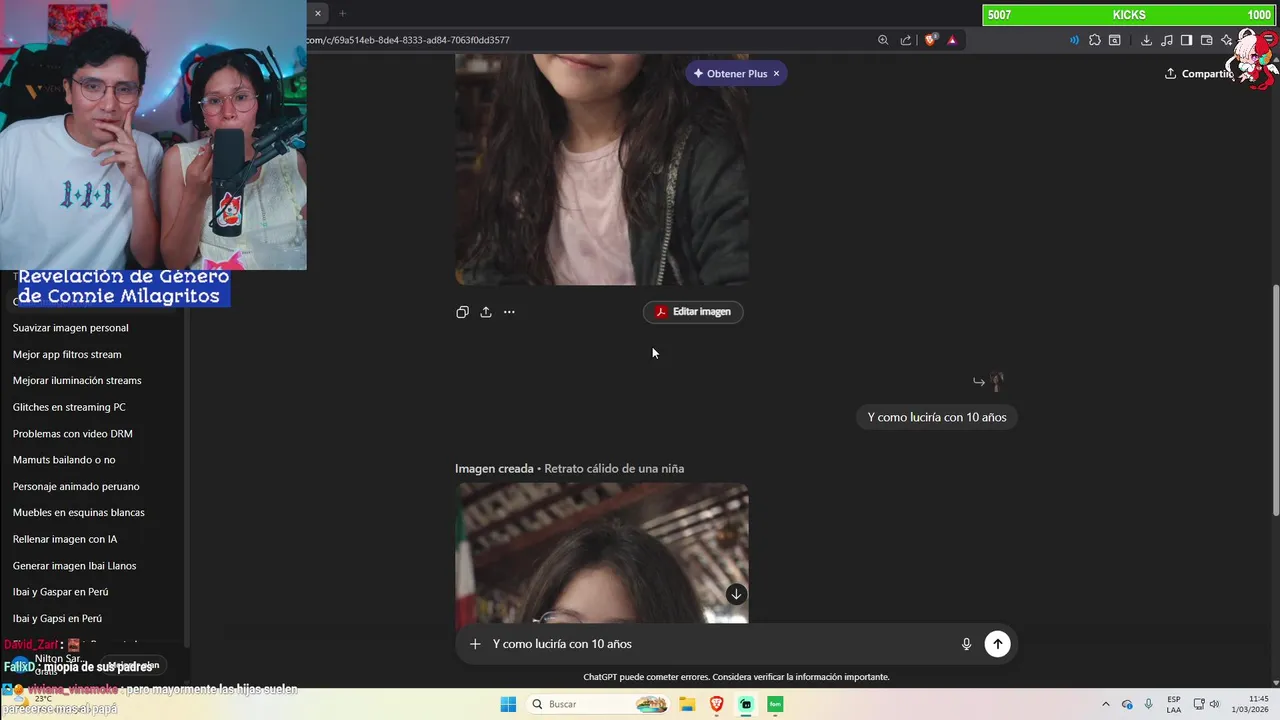Open chat 'Personaje animado peruano'
This screenshot has height=720, width=1280.
click(76, 486)
